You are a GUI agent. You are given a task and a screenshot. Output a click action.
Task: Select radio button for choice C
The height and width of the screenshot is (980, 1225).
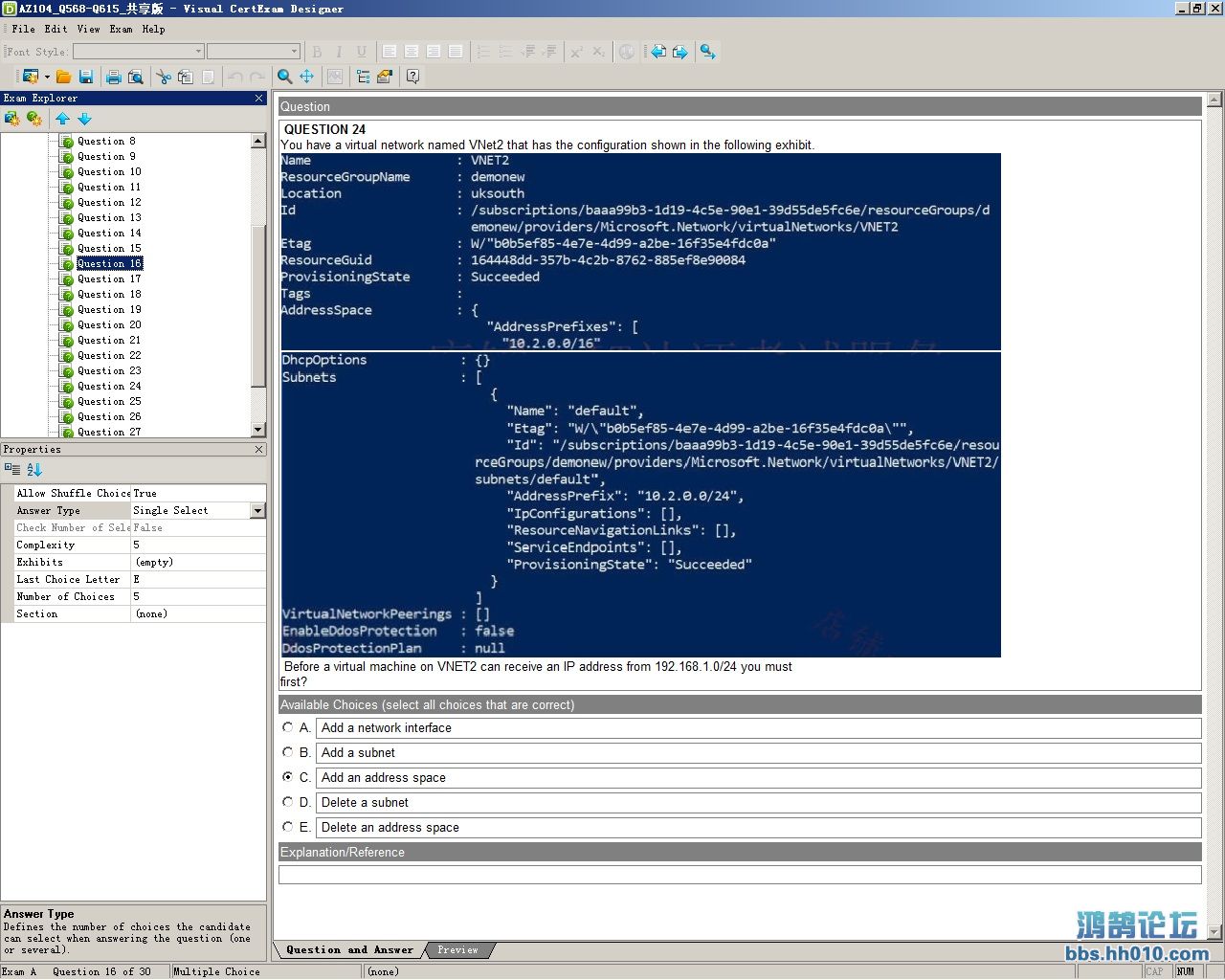click(288, 777)
